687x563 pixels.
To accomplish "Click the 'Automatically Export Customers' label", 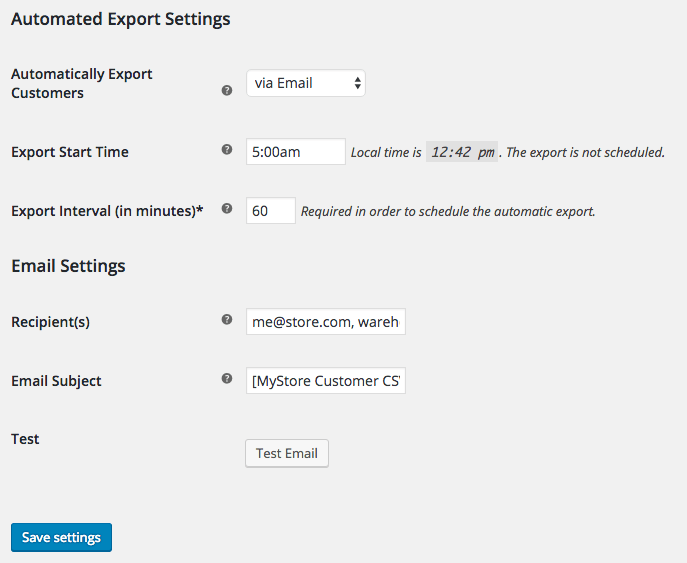I will pyautogui.click(x=81, y=83).
